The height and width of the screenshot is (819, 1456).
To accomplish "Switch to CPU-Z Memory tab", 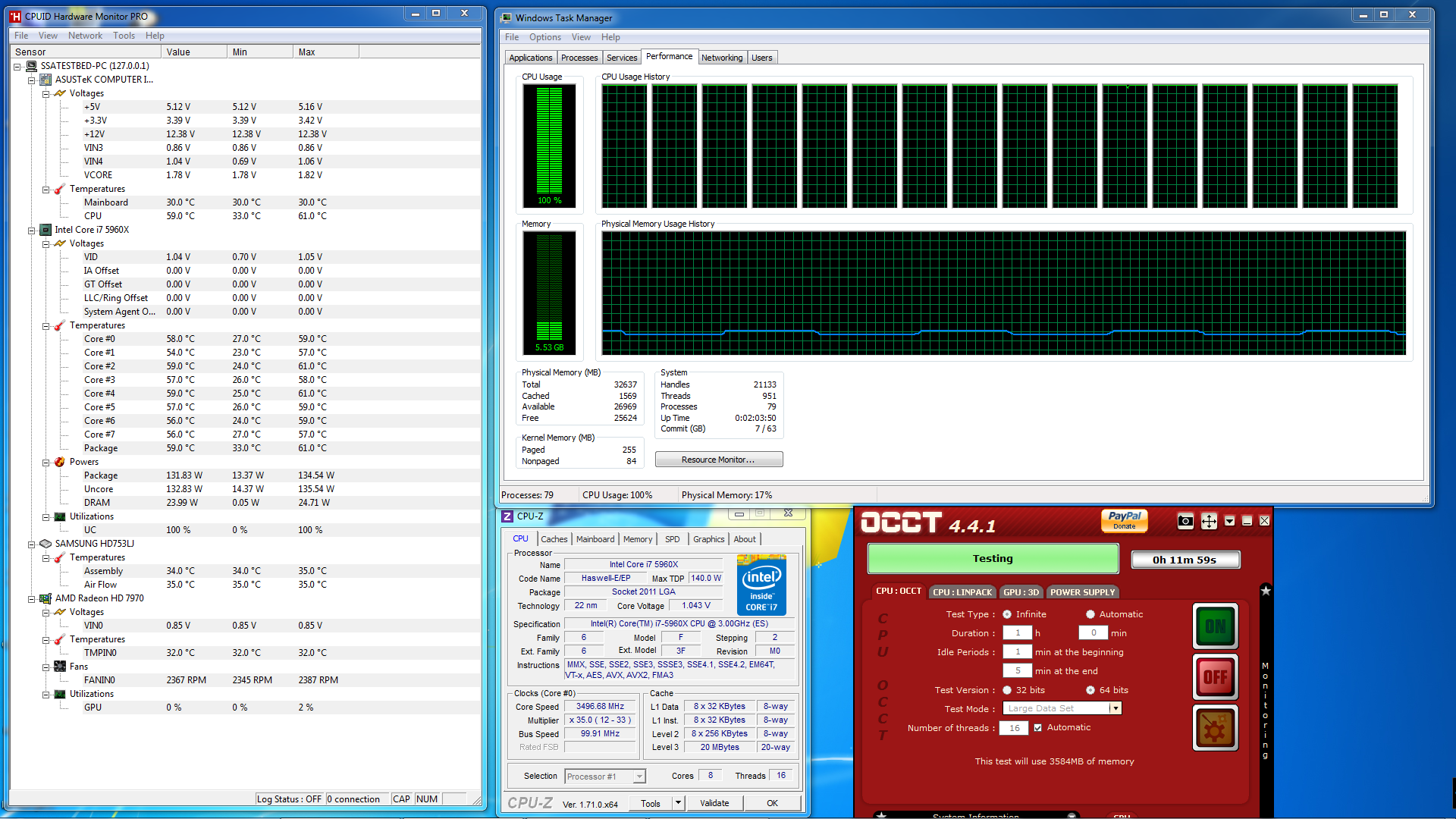I will (638, 539).
